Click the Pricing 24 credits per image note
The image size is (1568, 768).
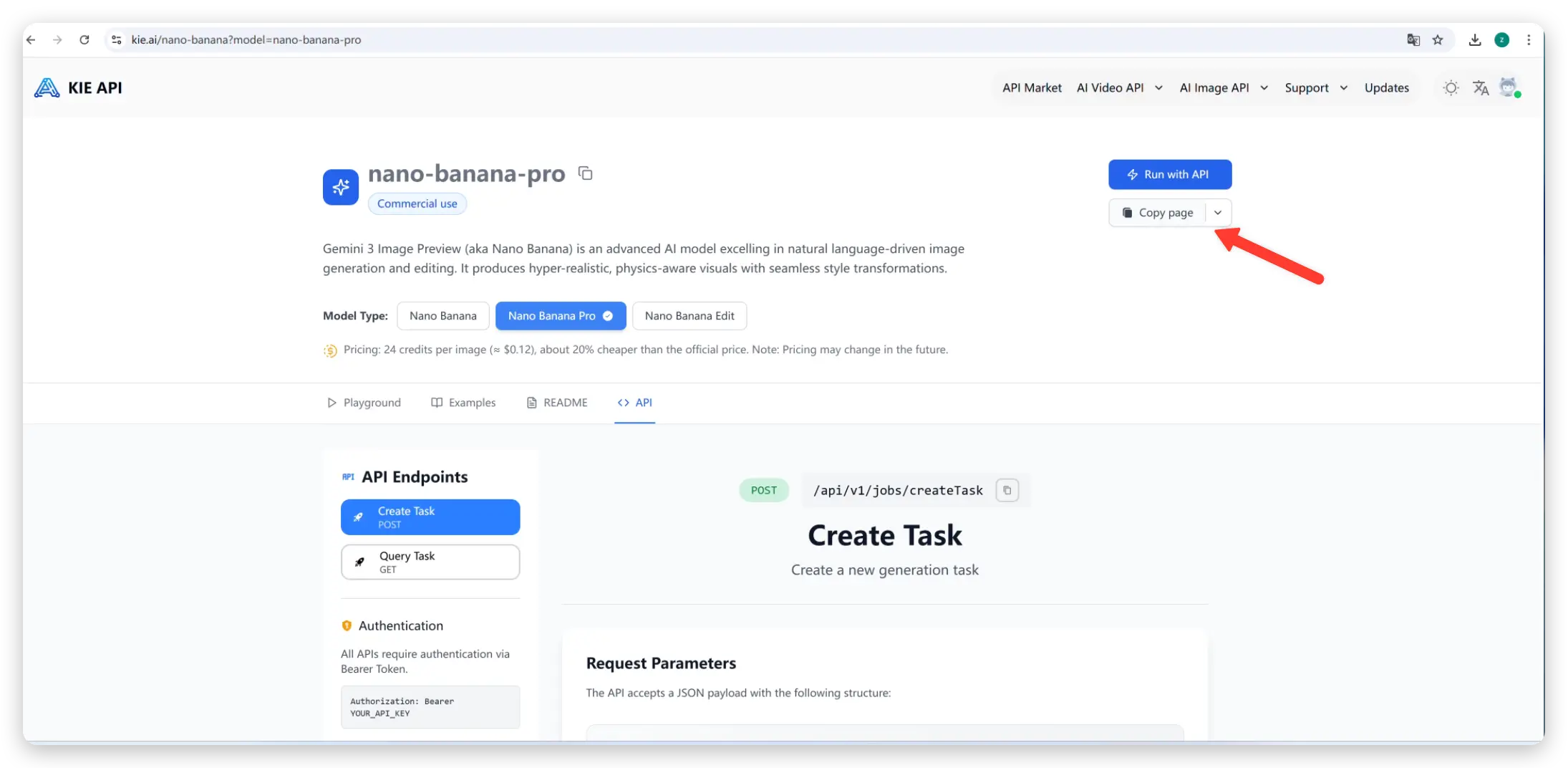646,350
